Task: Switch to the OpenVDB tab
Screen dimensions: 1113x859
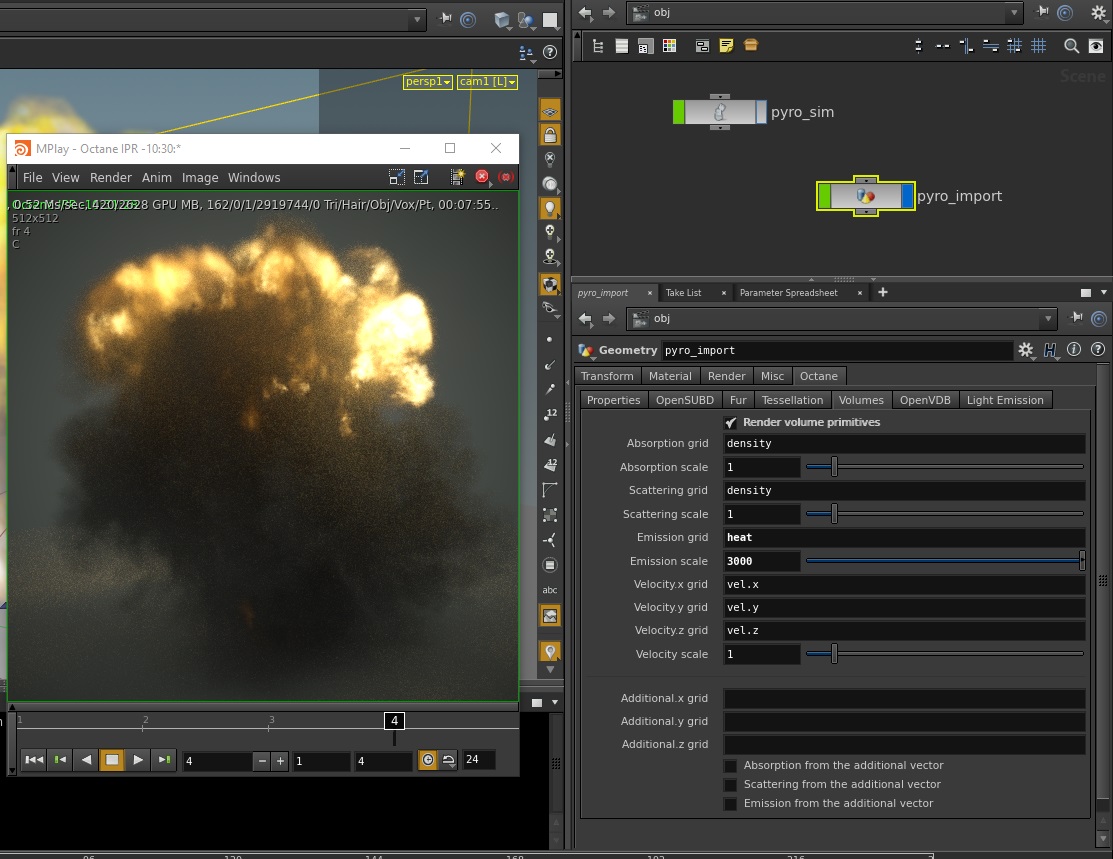Action: point(925,400)
